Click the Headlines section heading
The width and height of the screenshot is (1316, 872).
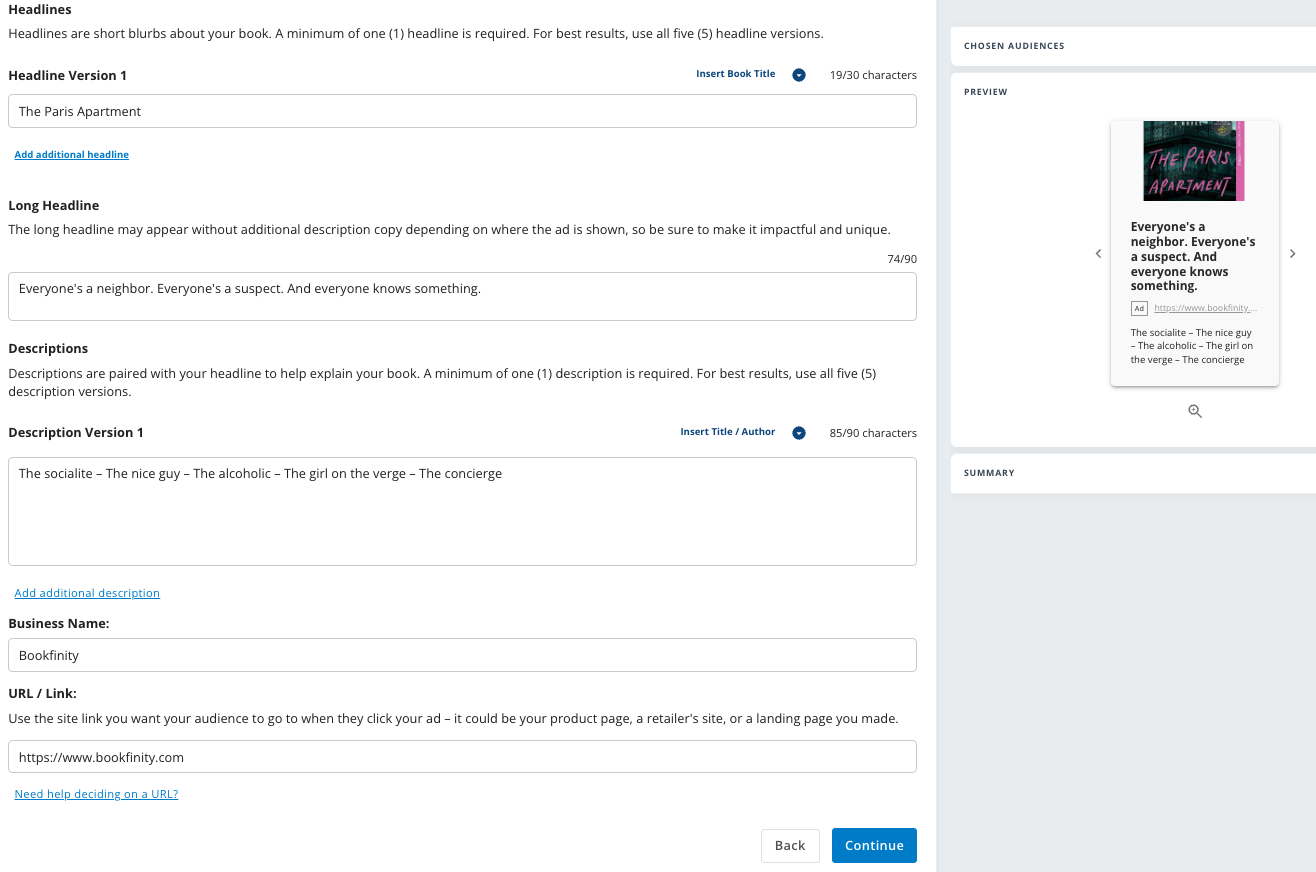pos(40,9)
